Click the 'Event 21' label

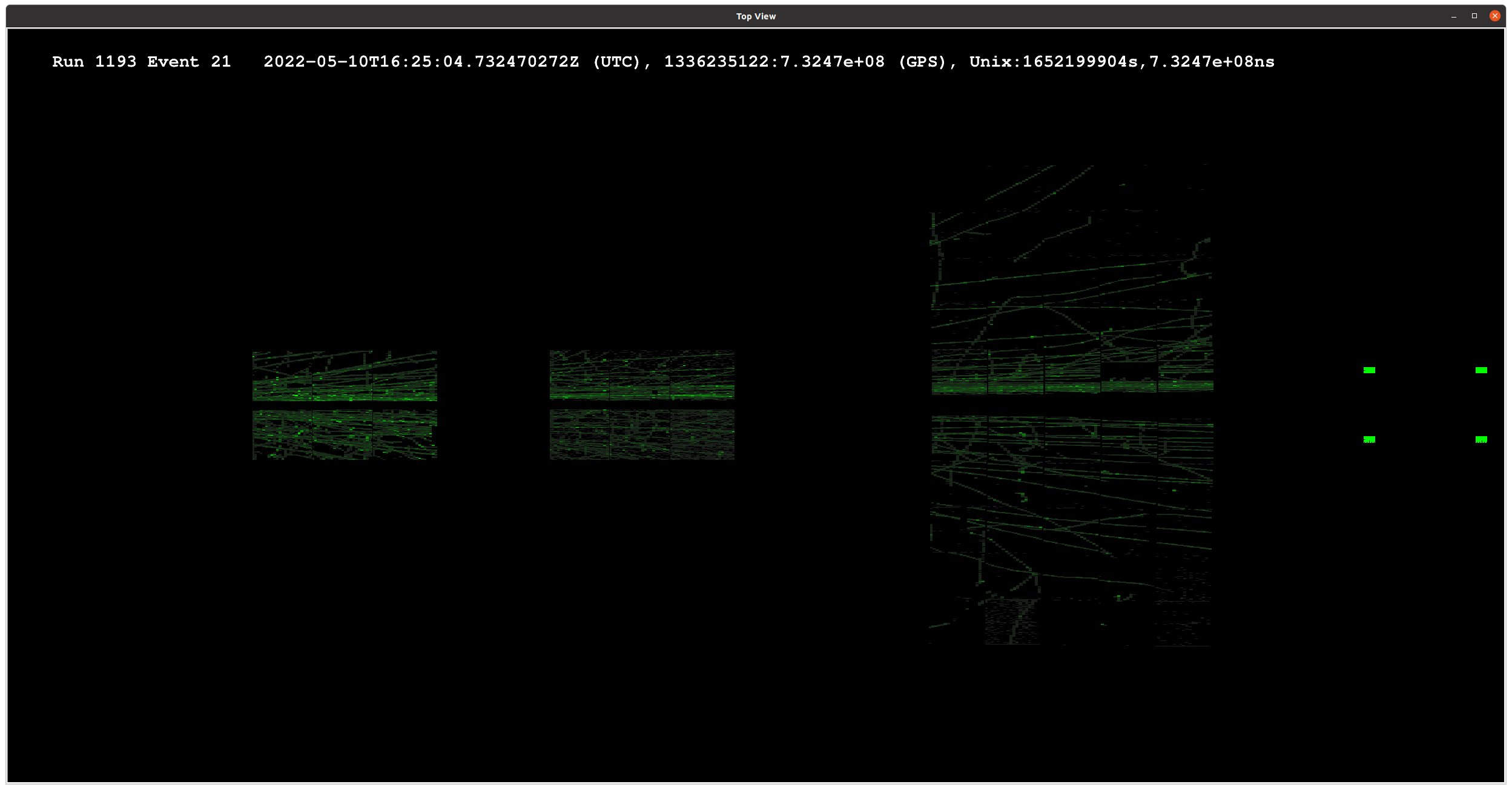pyautogui.click(x=188, y=62)
